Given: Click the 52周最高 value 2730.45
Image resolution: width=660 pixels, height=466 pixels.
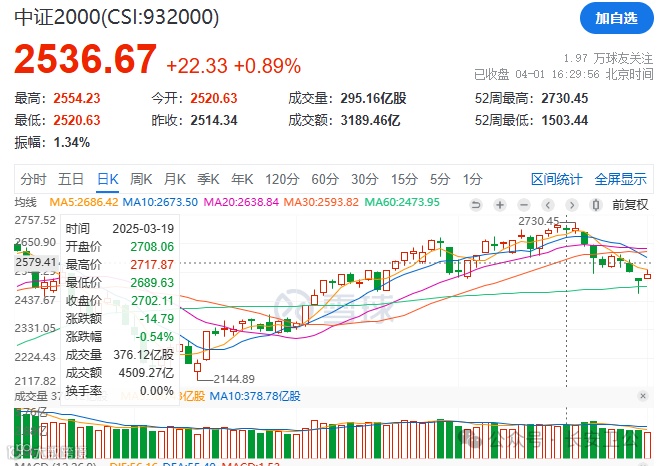Looking at the screenshot, I should coord(564,99).
